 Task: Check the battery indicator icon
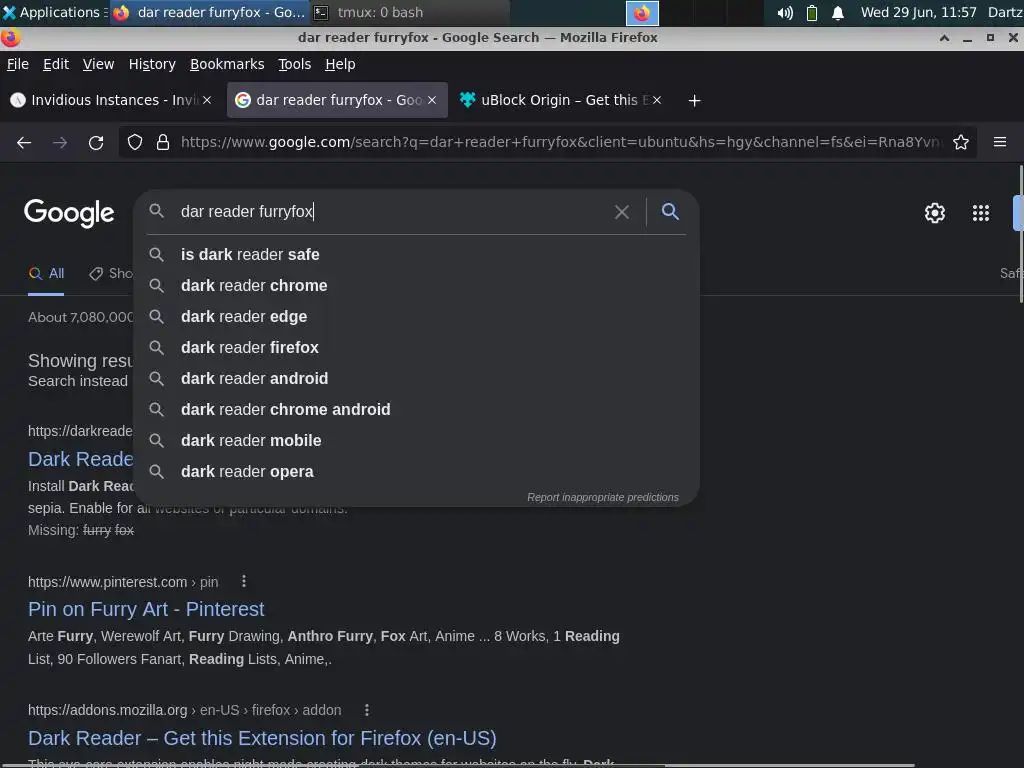pos(812,12)
